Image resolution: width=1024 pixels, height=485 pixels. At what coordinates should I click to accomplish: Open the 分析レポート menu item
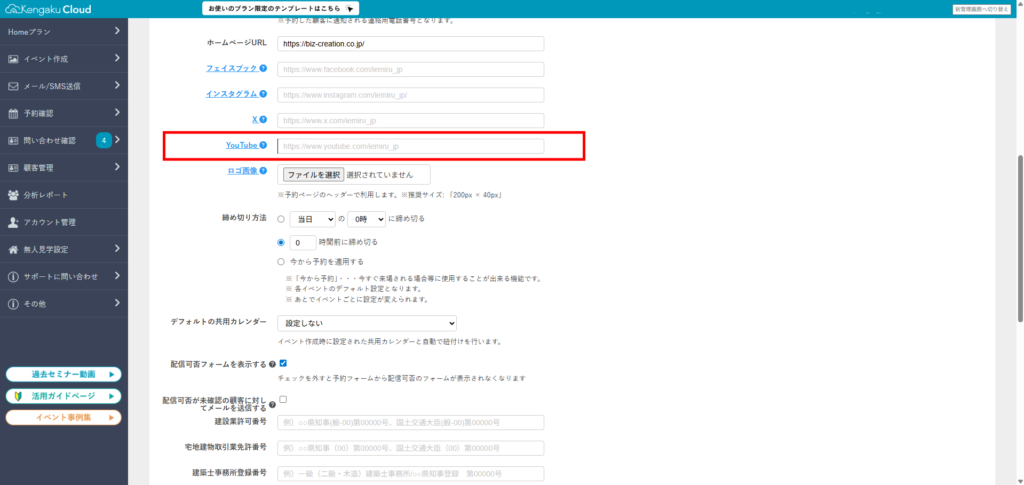click(64, 195)
